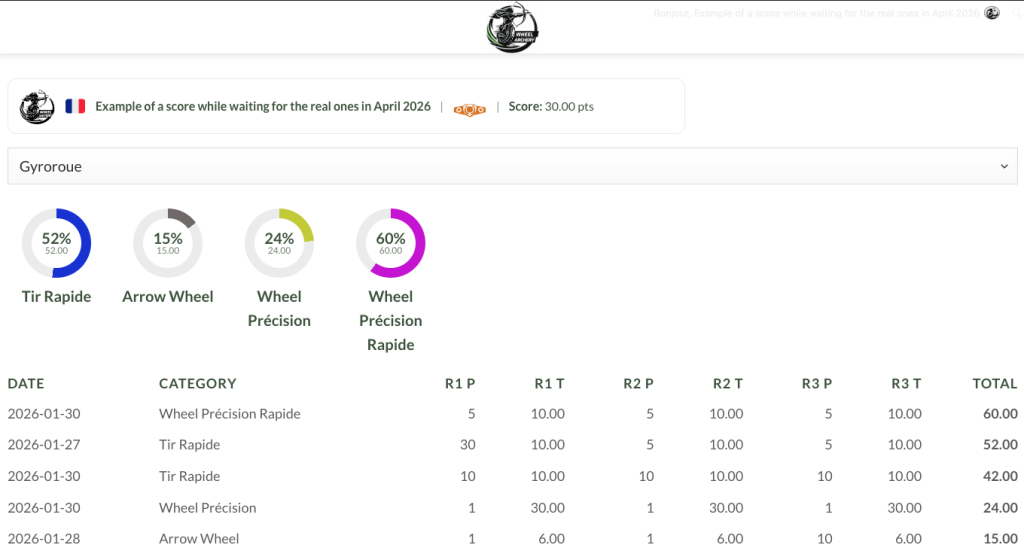Click the R2 T column header

click(728, 383)
